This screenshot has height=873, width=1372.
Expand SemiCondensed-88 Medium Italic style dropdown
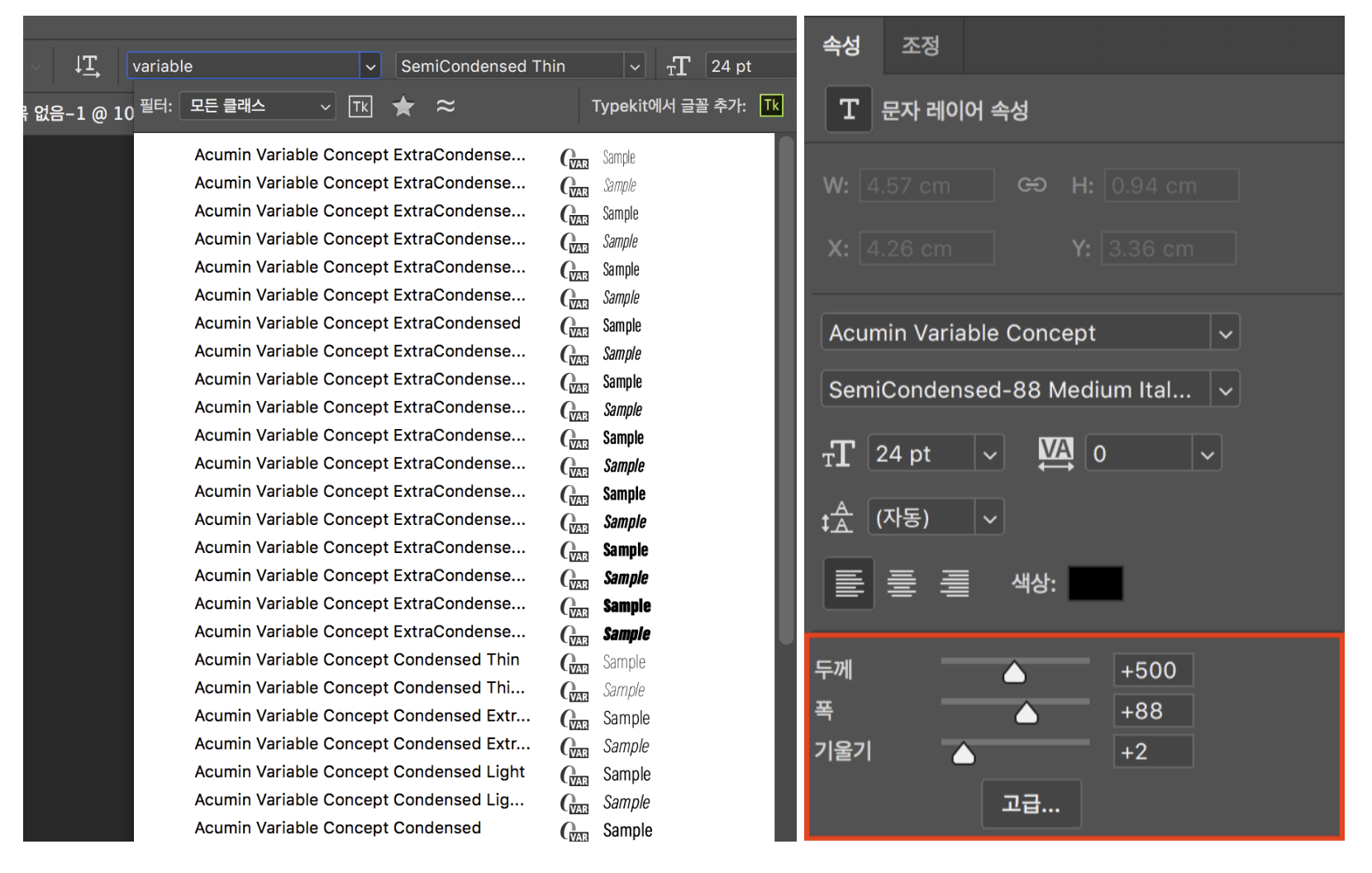1225,389
